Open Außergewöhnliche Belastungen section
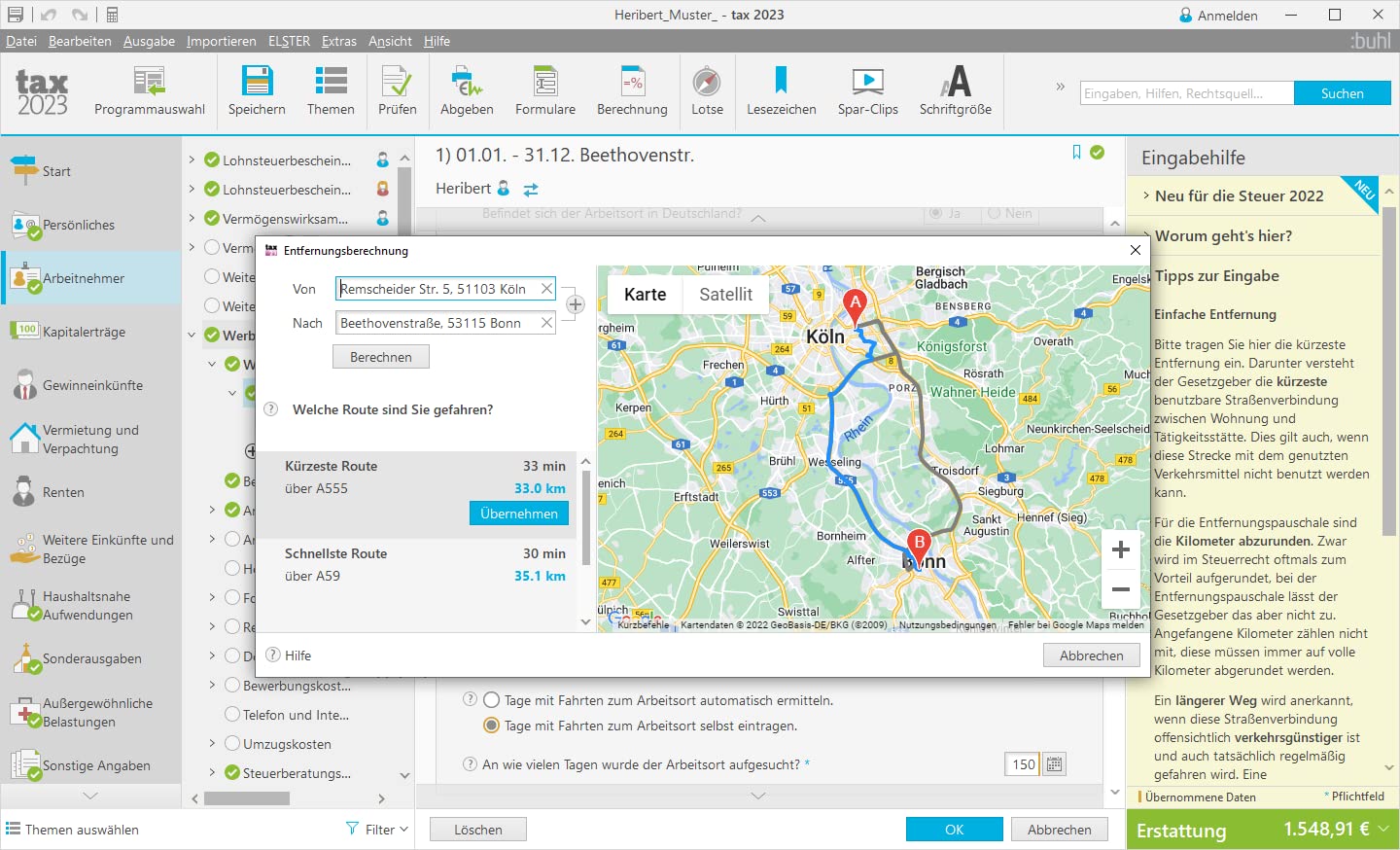1400x850 pixels. point(91,712)
